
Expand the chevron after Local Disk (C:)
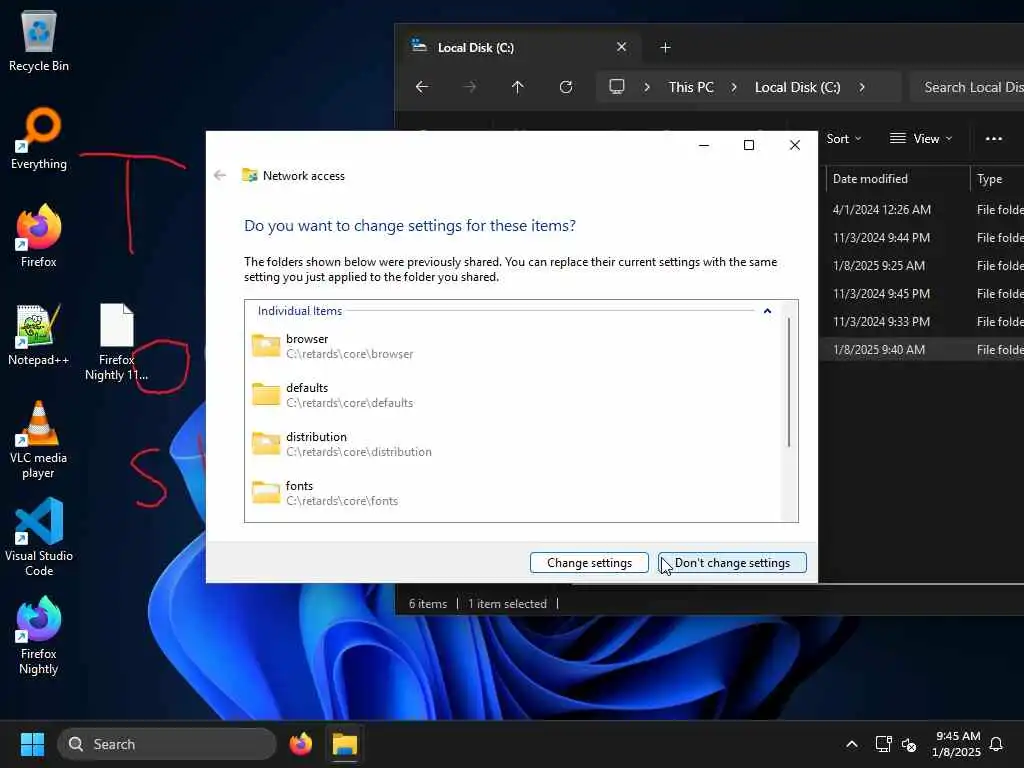coord(861,87)
